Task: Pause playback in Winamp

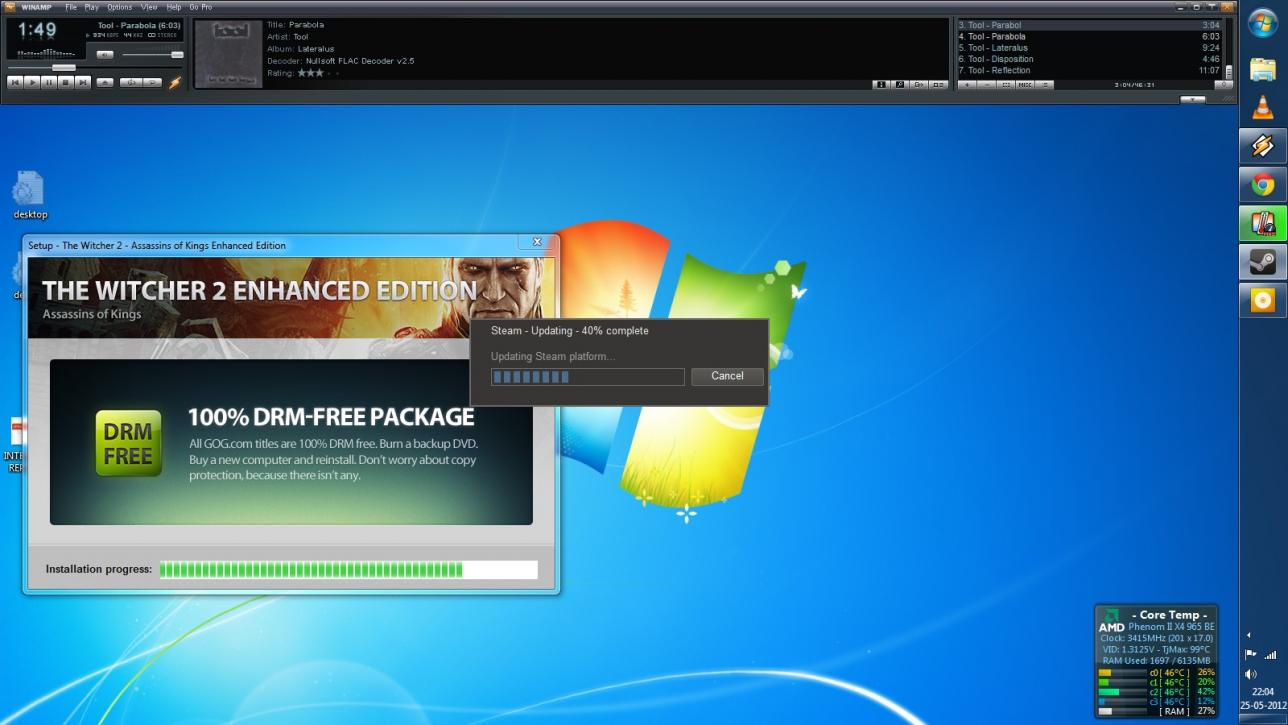Action: pyautogui.click(x=49, y=82)
